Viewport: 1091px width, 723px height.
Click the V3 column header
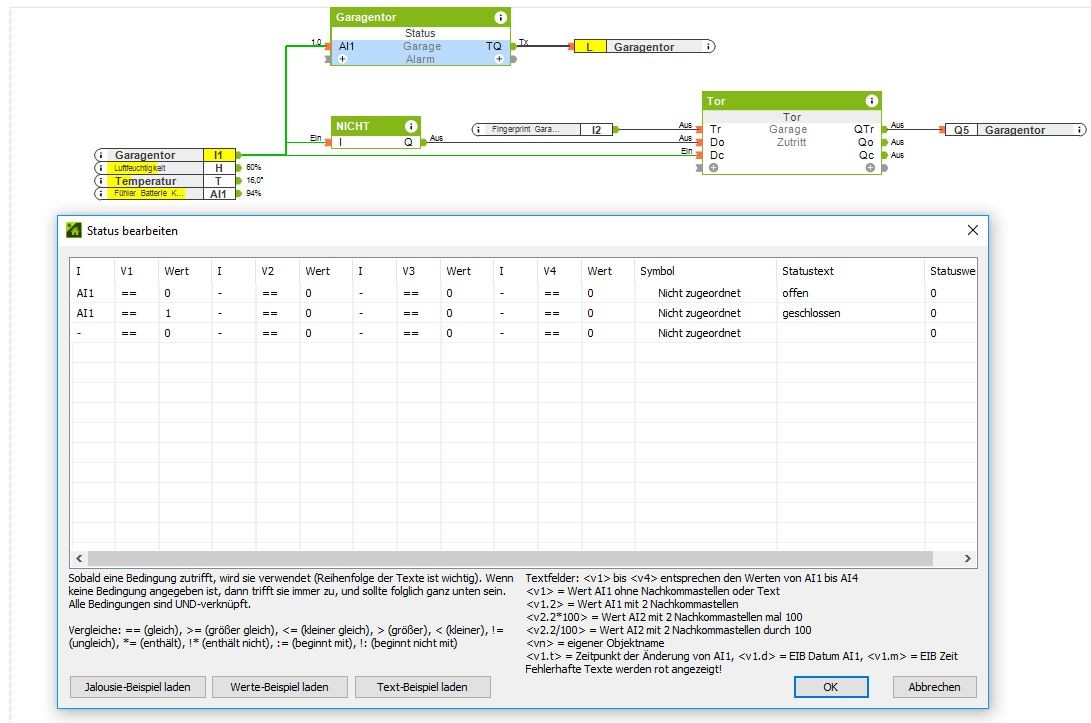pos(419,271)
